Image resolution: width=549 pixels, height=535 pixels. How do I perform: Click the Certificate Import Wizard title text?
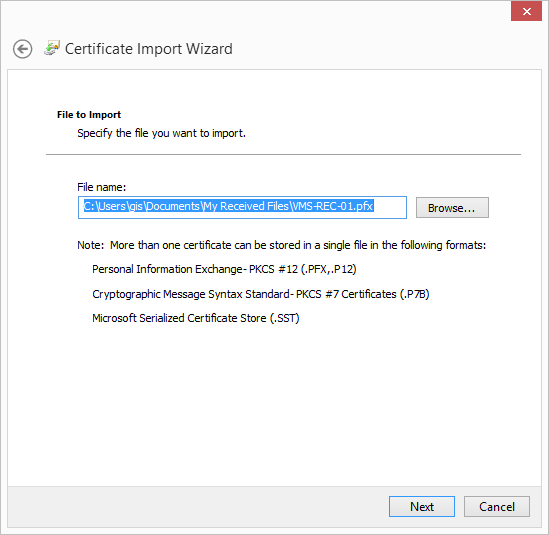tap(149, 49)
